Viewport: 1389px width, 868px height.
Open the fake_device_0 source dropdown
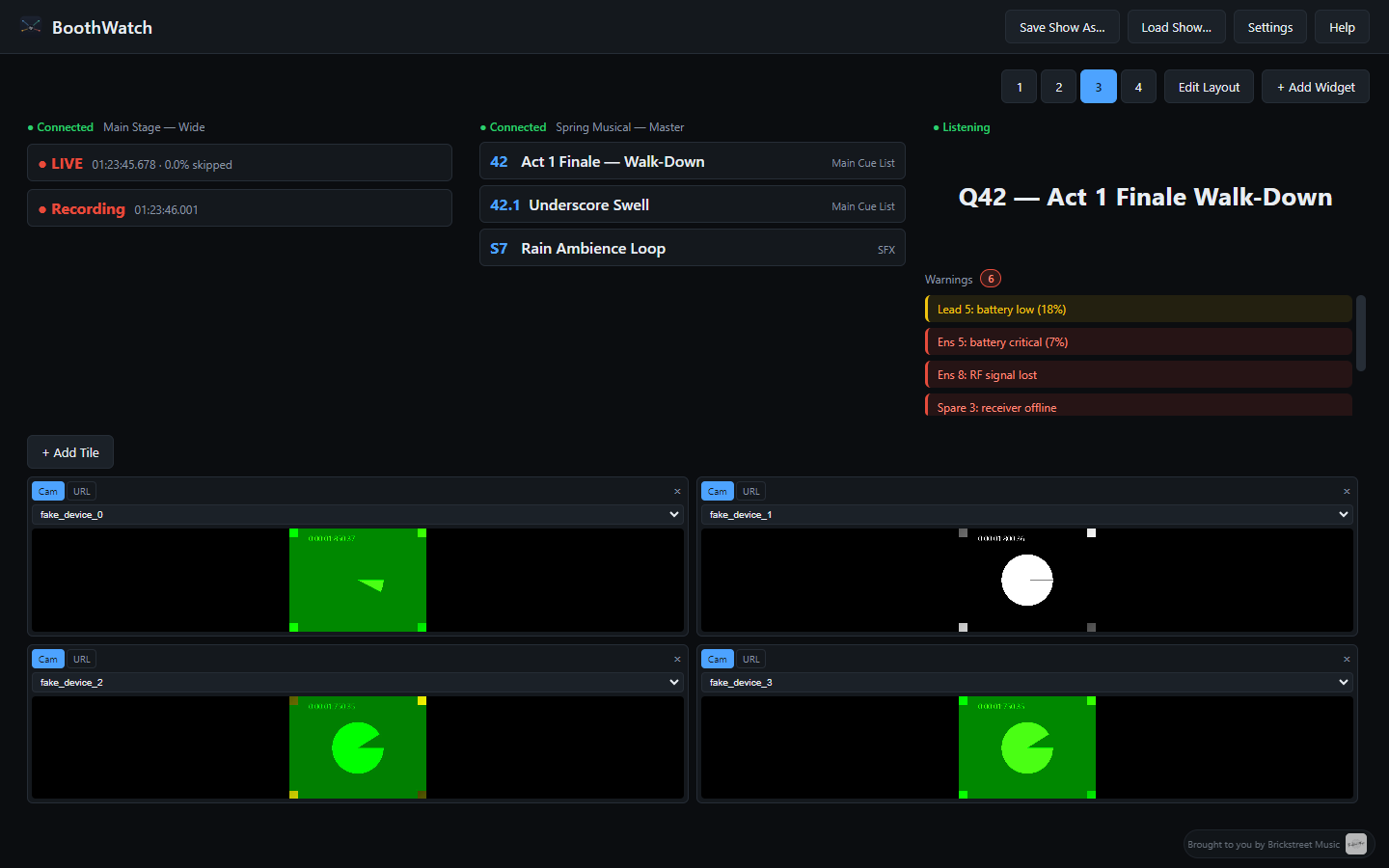tap(358, 515)
